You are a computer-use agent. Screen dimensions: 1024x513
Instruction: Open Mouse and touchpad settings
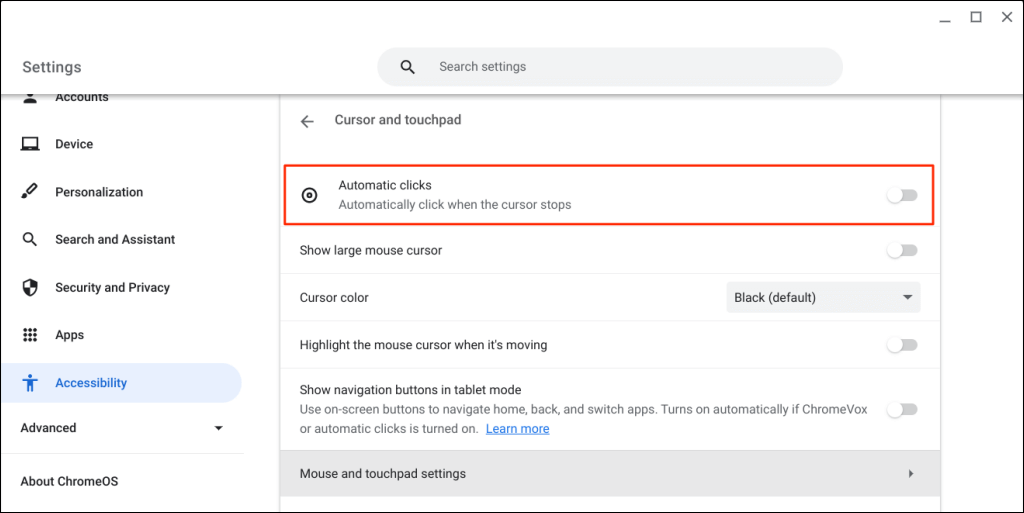[x=610, y=473]
